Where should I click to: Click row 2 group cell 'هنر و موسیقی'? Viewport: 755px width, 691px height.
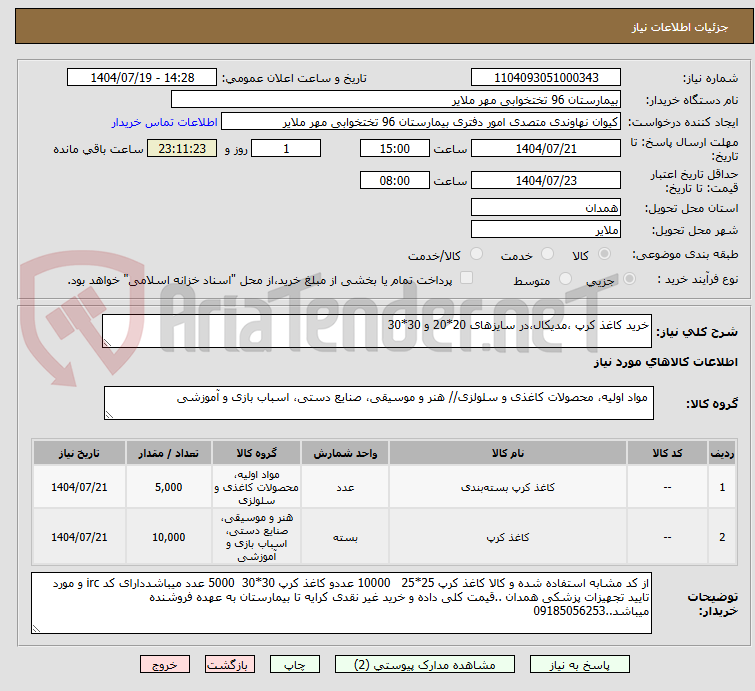(256, 537)
